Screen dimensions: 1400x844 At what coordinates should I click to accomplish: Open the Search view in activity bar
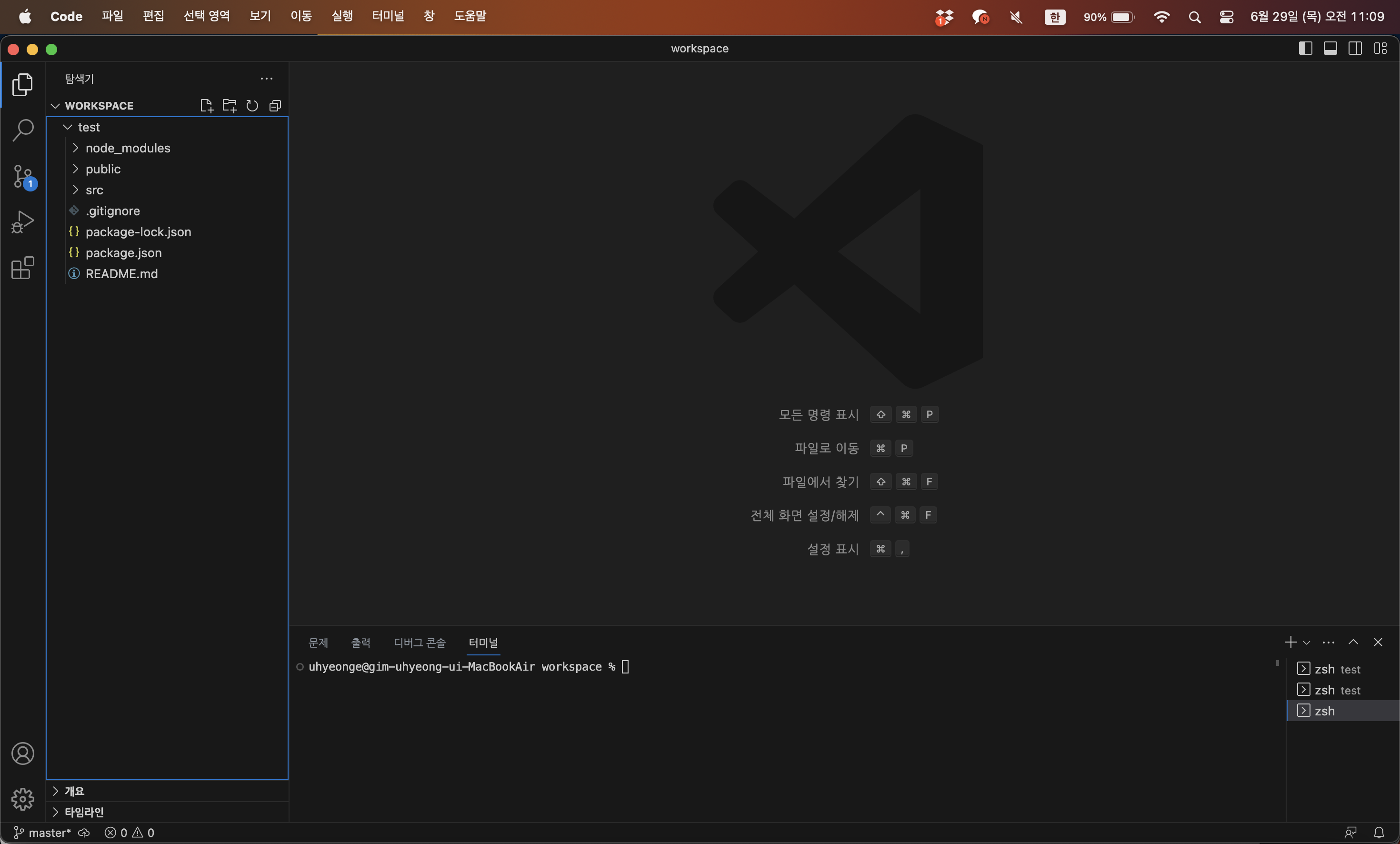[x=23, y=130]
